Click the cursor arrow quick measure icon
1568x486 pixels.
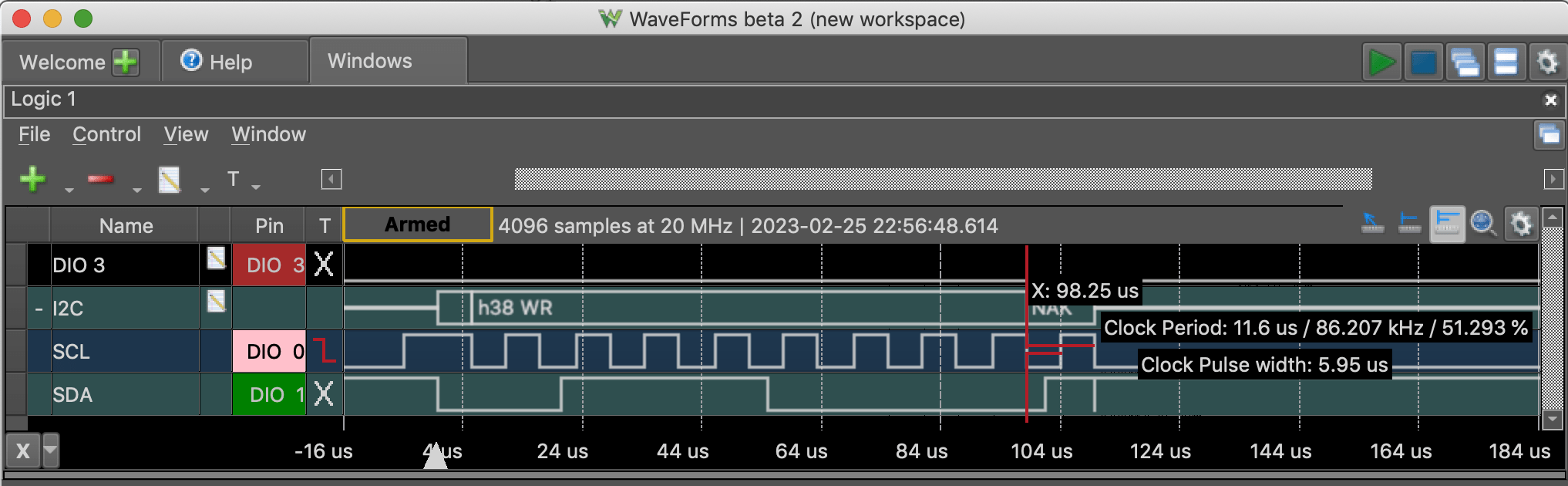tap(1372, 224)
